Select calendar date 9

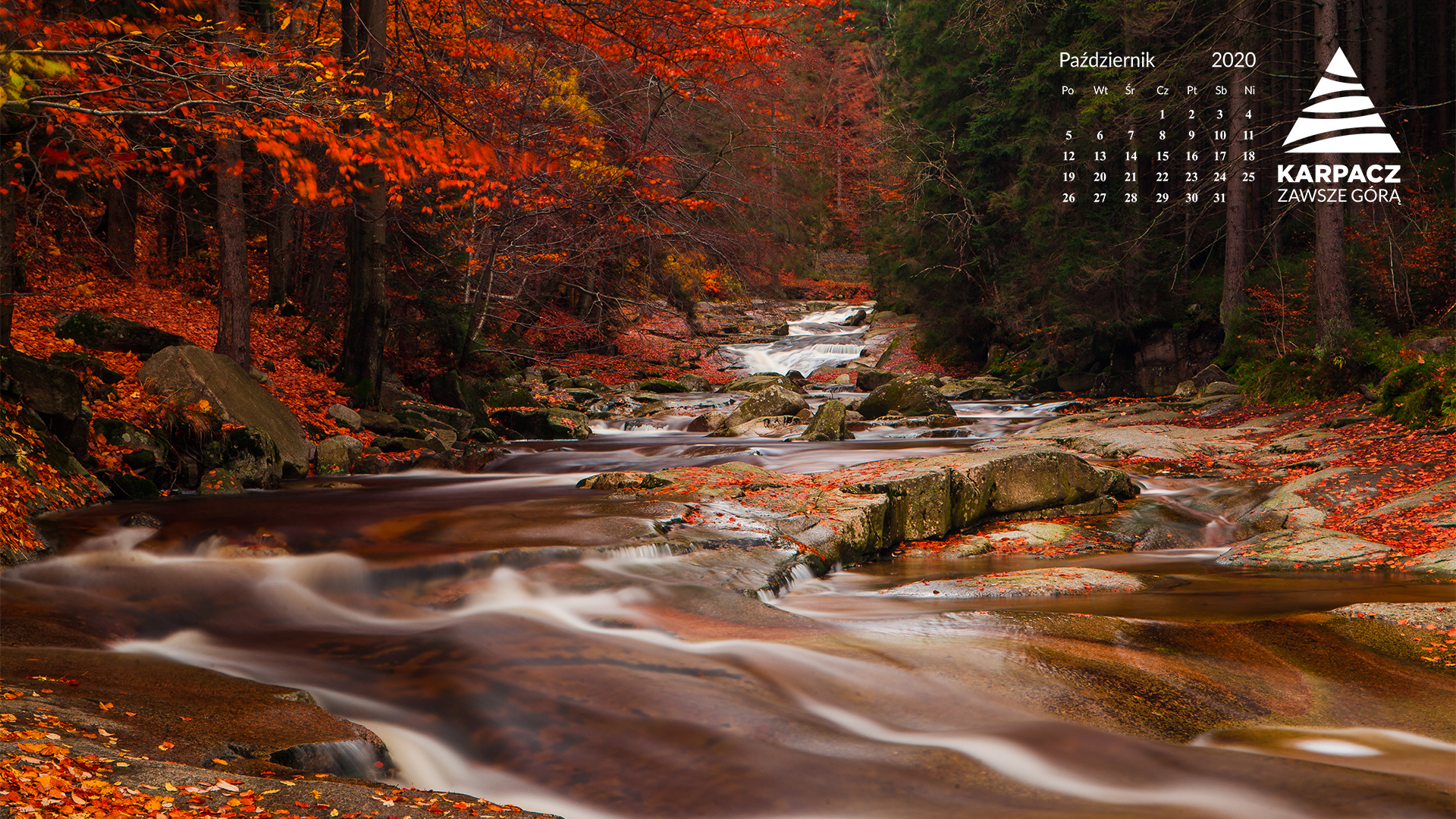coord(1191,136)
